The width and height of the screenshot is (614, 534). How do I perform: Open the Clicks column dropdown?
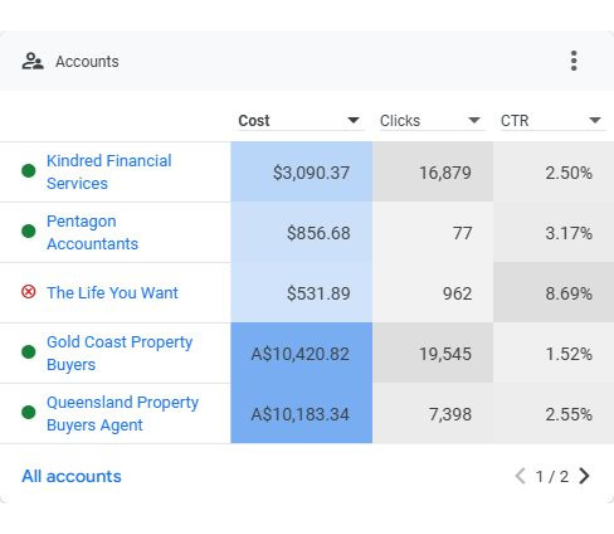474,121
